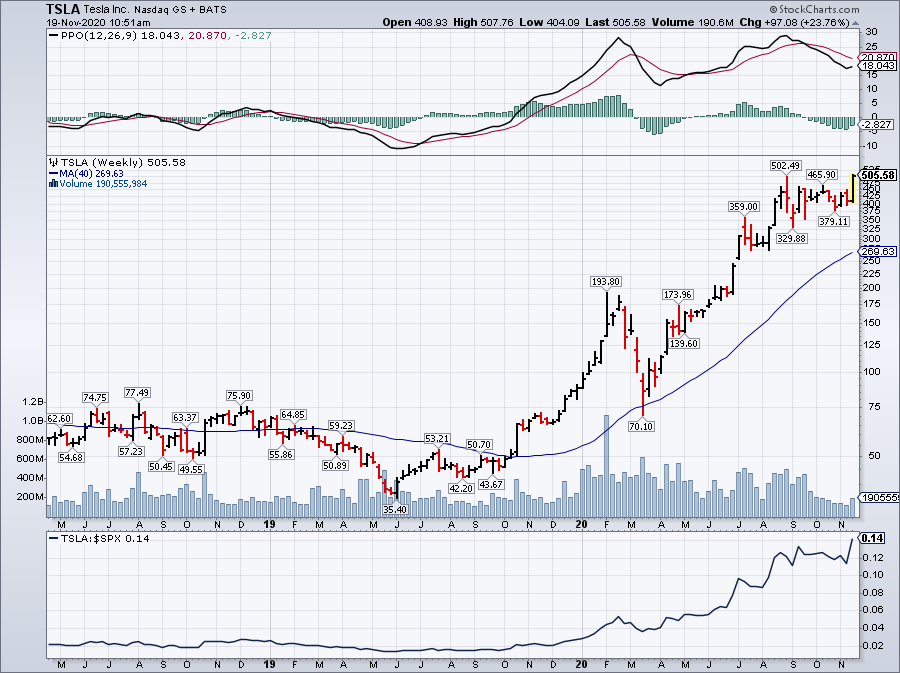The width and height of the screenshot is (900, 673).
Task: Click the 50.70 price annotation
Action: pos(479,445)
